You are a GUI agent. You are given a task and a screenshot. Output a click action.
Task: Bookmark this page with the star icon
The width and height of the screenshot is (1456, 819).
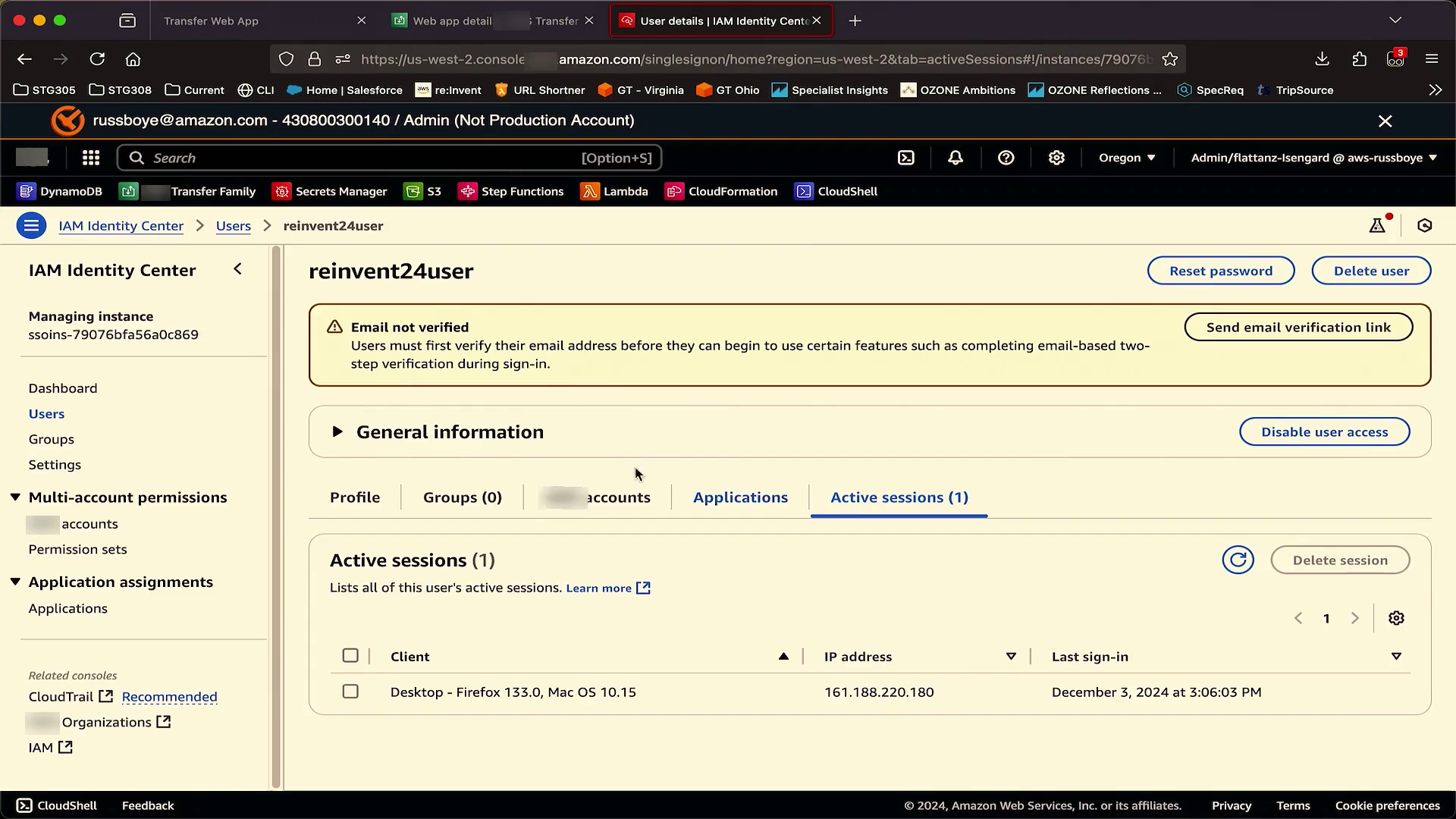tap(1170, 59)
